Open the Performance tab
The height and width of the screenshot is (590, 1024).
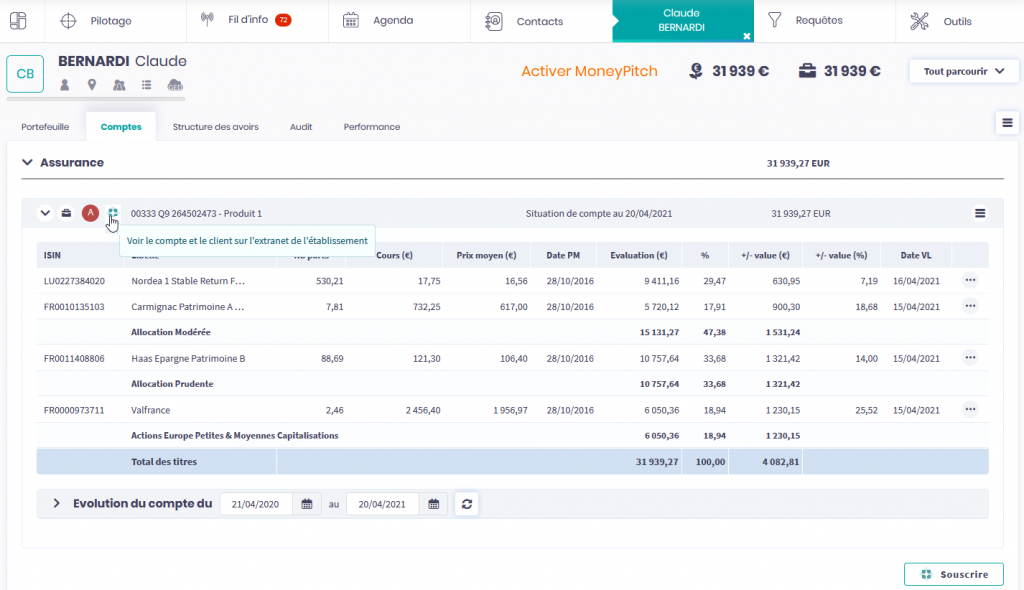(x=371, y=127)
